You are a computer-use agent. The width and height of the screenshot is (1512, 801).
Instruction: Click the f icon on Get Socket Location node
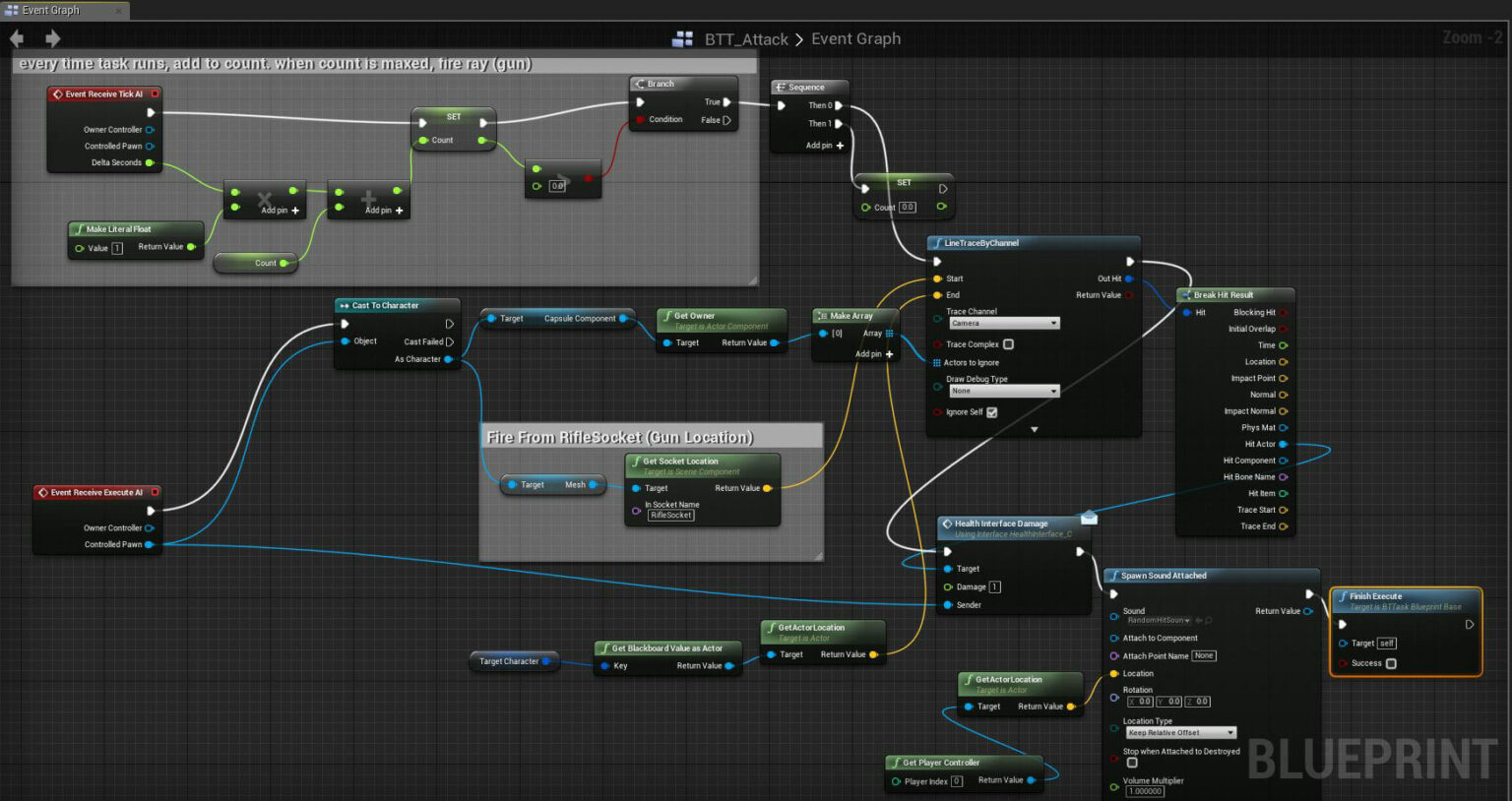tap(636, 461)
